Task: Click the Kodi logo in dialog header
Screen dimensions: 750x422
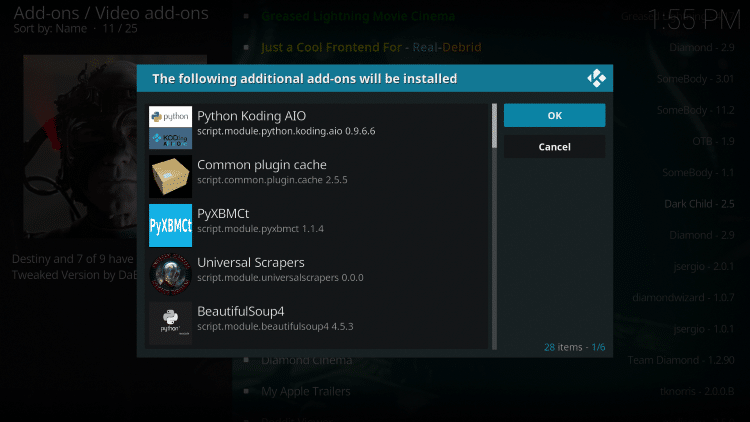Action: (x=597, y=78)
